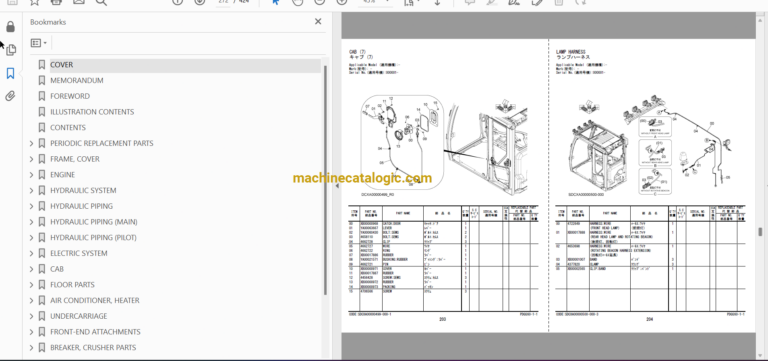Screen dimensions: 768x361
Task: Select the ELECTRIC SYSTEM bookmark label
Action: click(79, 253)
